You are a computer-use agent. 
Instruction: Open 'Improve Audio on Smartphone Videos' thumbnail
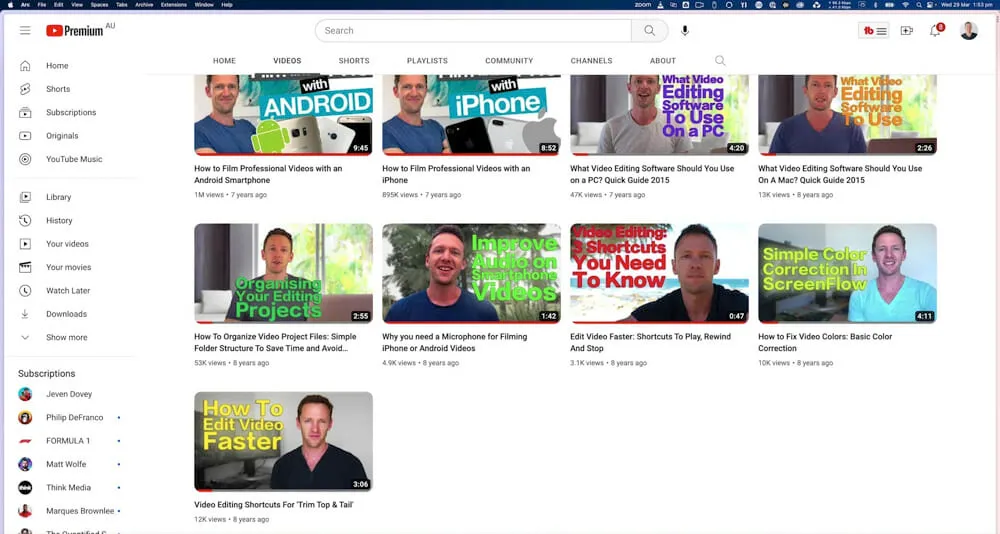pos(471,273)
